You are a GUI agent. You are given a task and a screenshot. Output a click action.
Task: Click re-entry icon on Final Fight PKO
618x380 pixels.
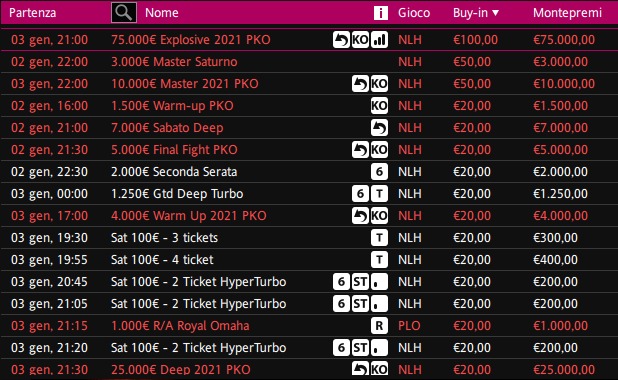click(360, 150)
